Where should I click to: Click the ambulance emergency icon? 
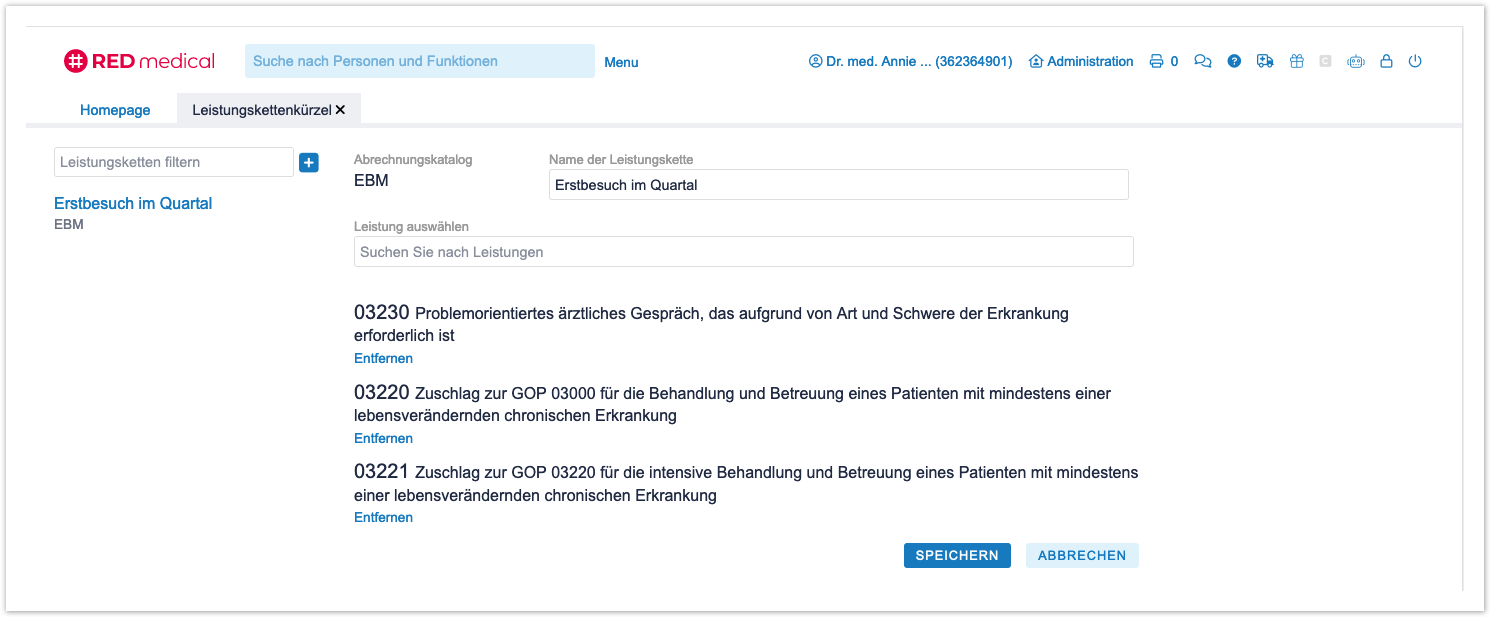point(1265,61)
